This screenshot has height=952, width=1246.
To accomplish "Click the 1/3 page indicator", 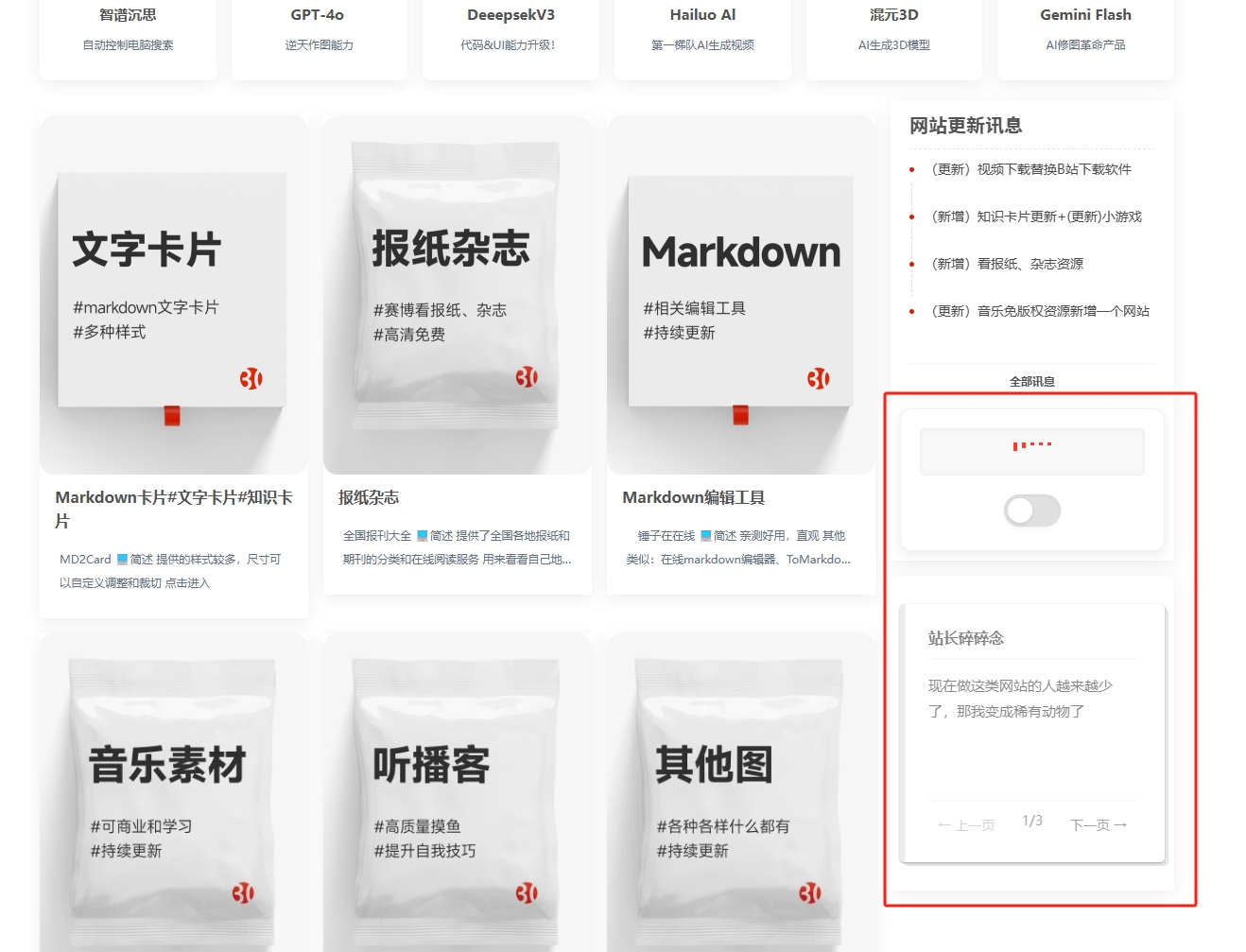I will (1032, 821).
